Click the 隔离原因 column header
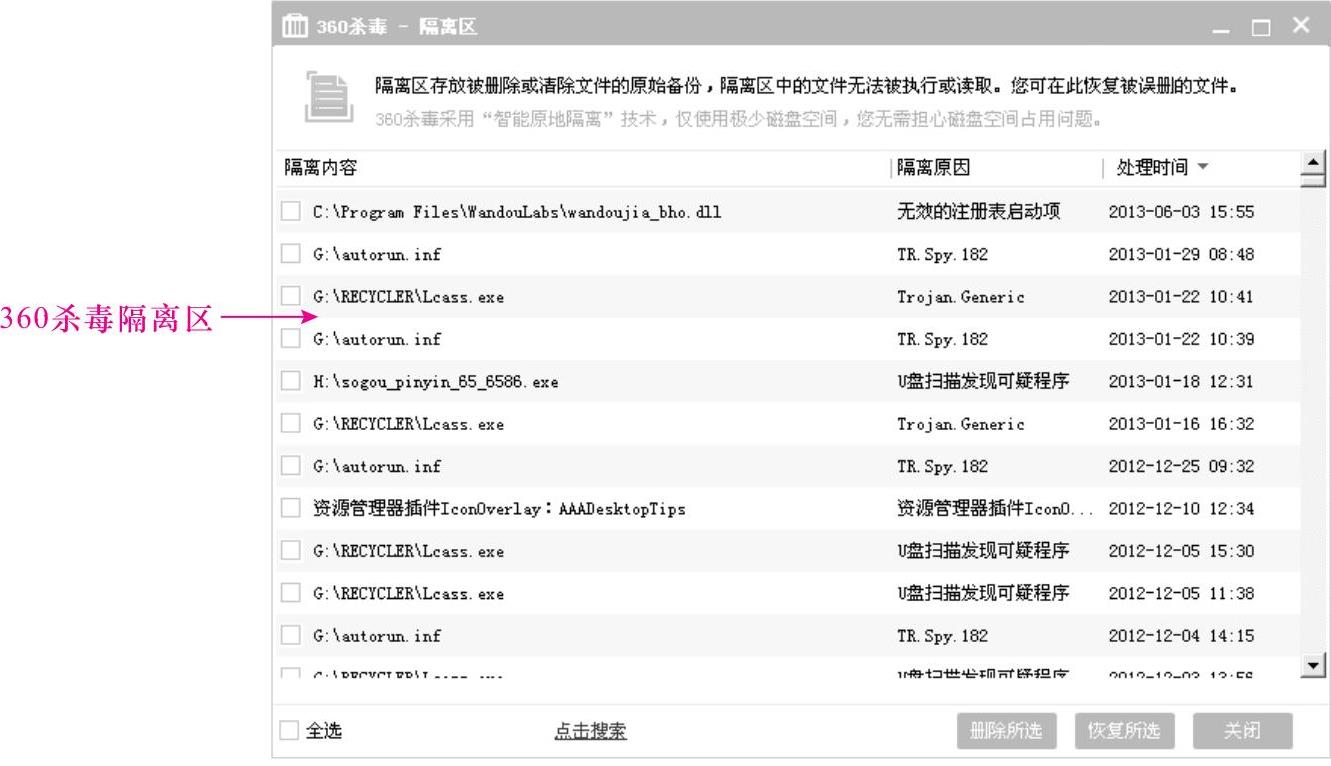The width and height of the screenshot is (1331, 766). click(933, 167)
